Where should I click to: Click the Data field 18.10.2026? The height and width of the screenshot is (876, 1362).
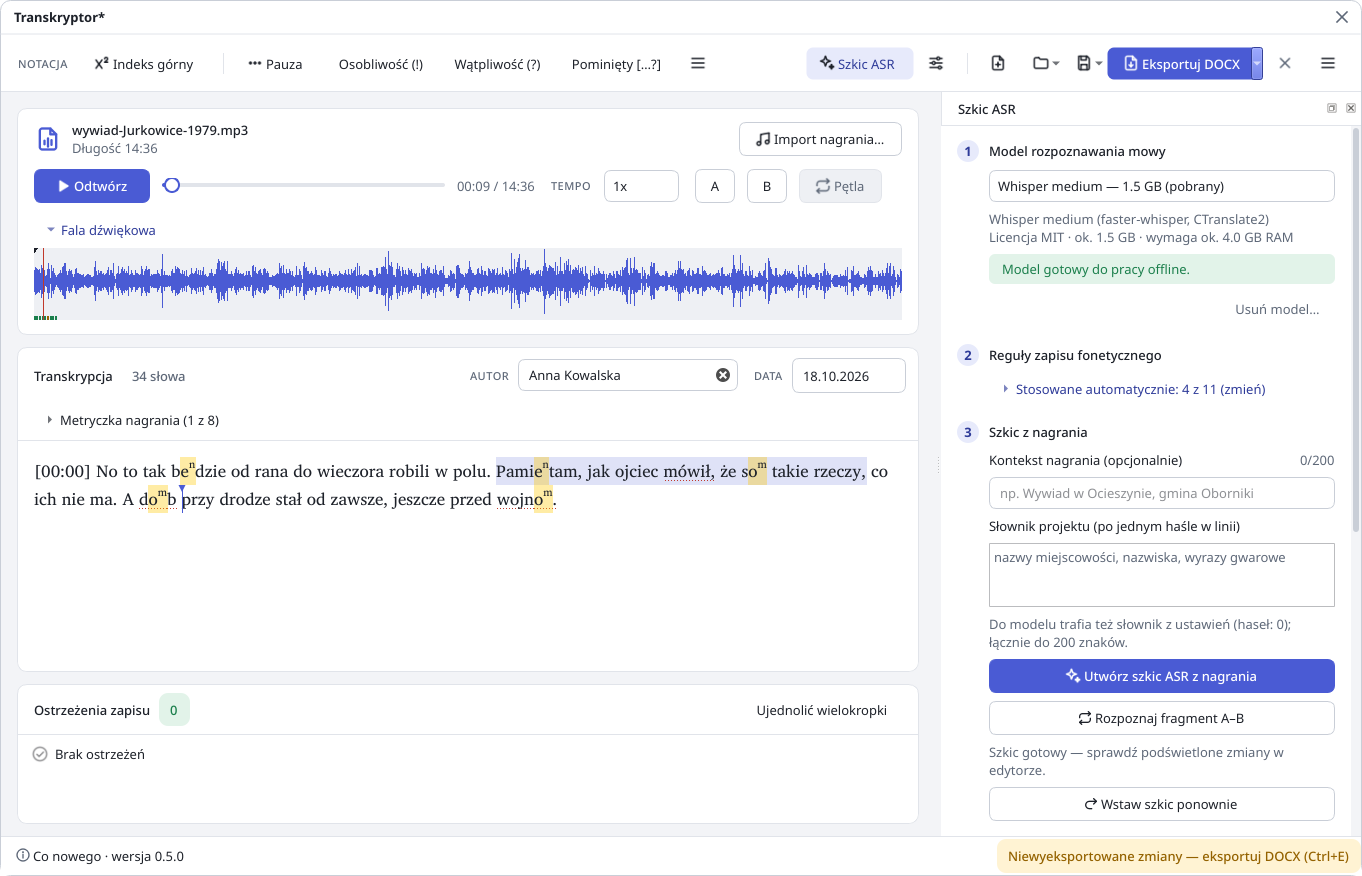[849, 376]
